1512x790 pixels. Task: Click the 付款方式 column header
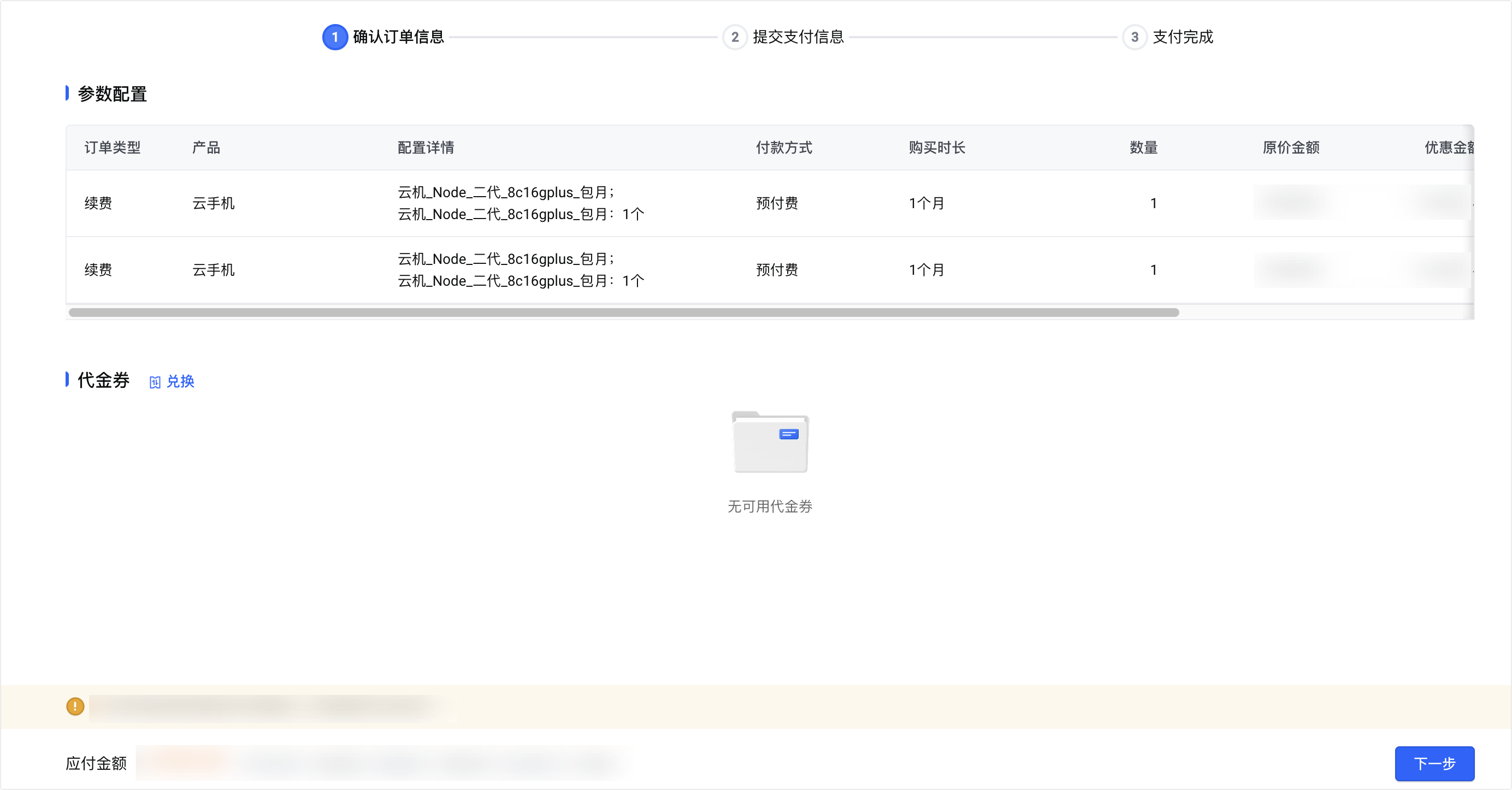784,148
